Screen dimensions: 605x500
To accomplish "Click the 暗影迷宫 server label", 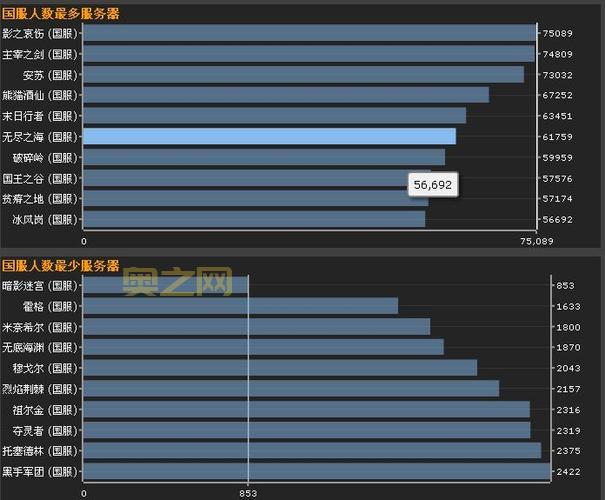I will (x=39, y=285).
